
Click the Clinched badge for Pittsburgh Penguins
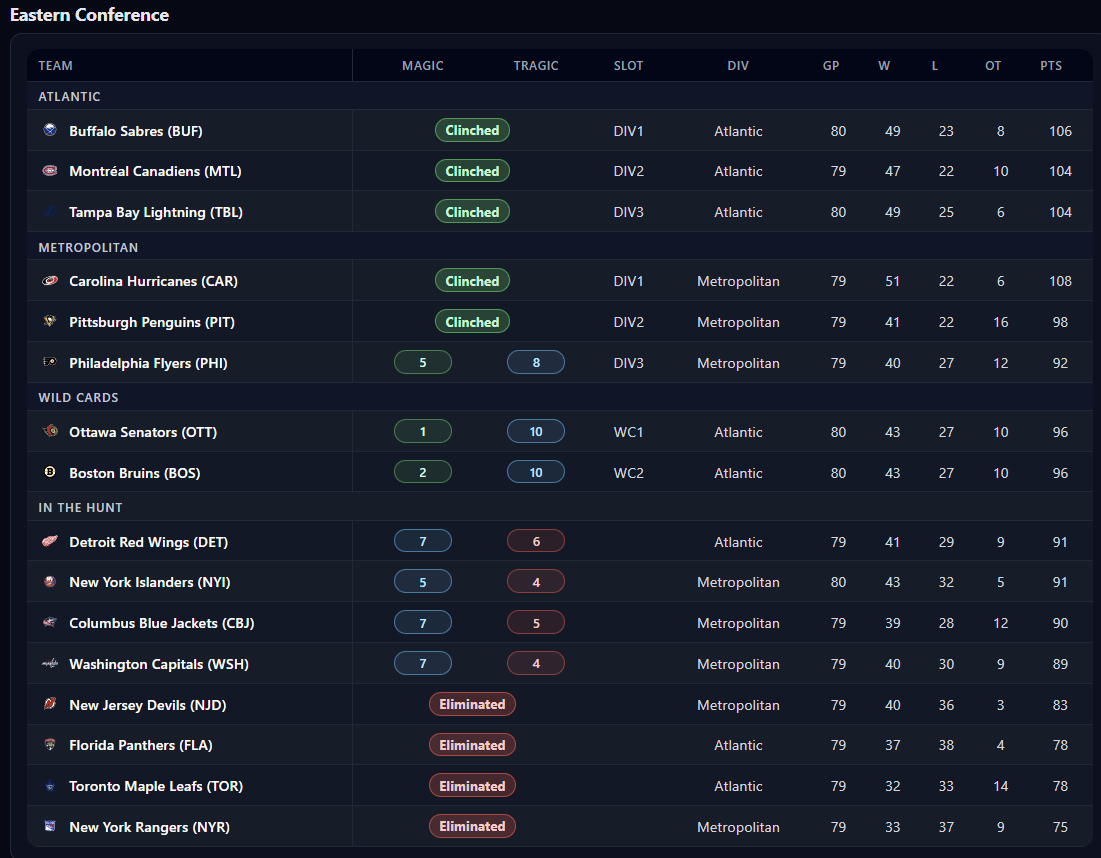pos(473,322)
